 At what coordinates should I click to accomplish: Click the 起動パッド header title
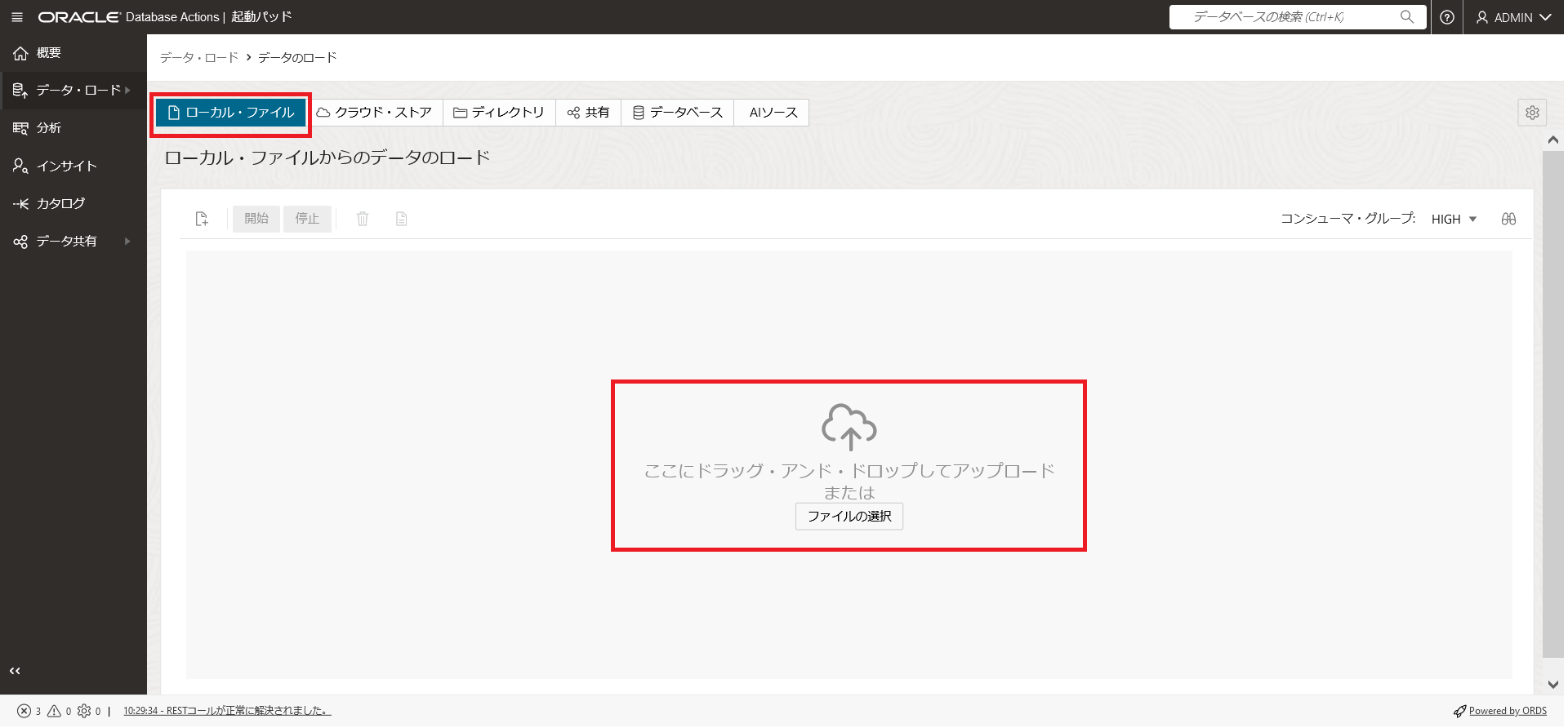tap(261, 17)
